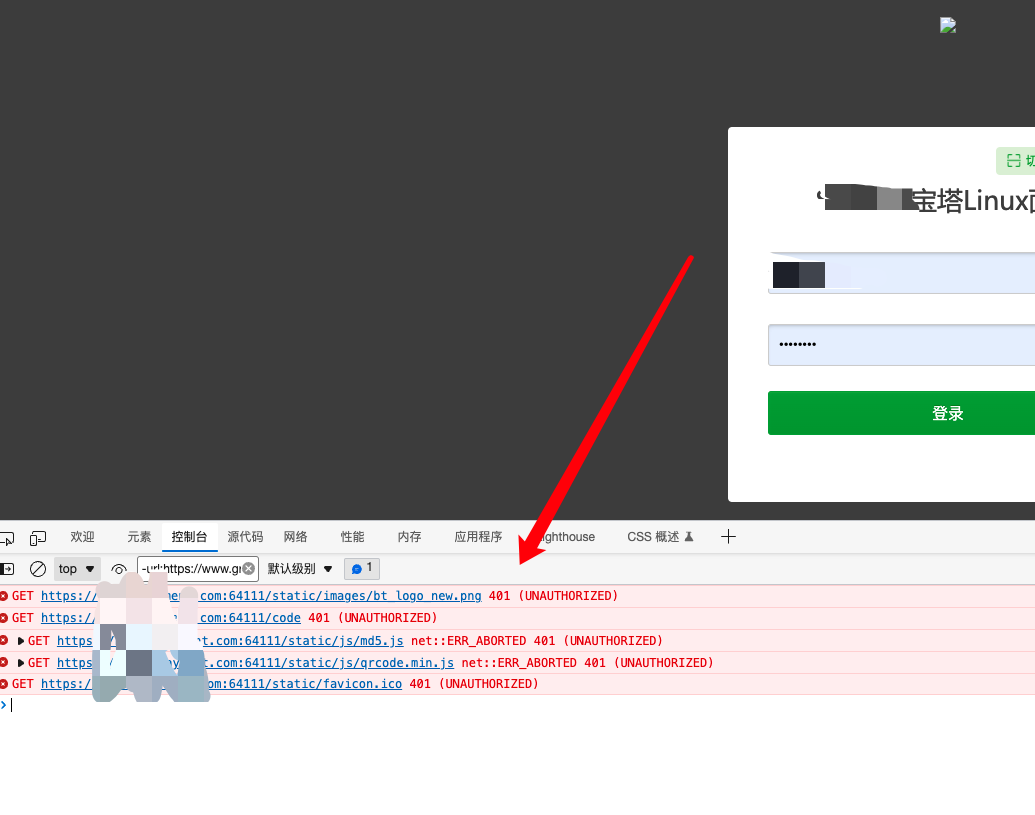Toggle device emulation icon in DevTools
1035x815 pixels.
click(x=38, y=538)
